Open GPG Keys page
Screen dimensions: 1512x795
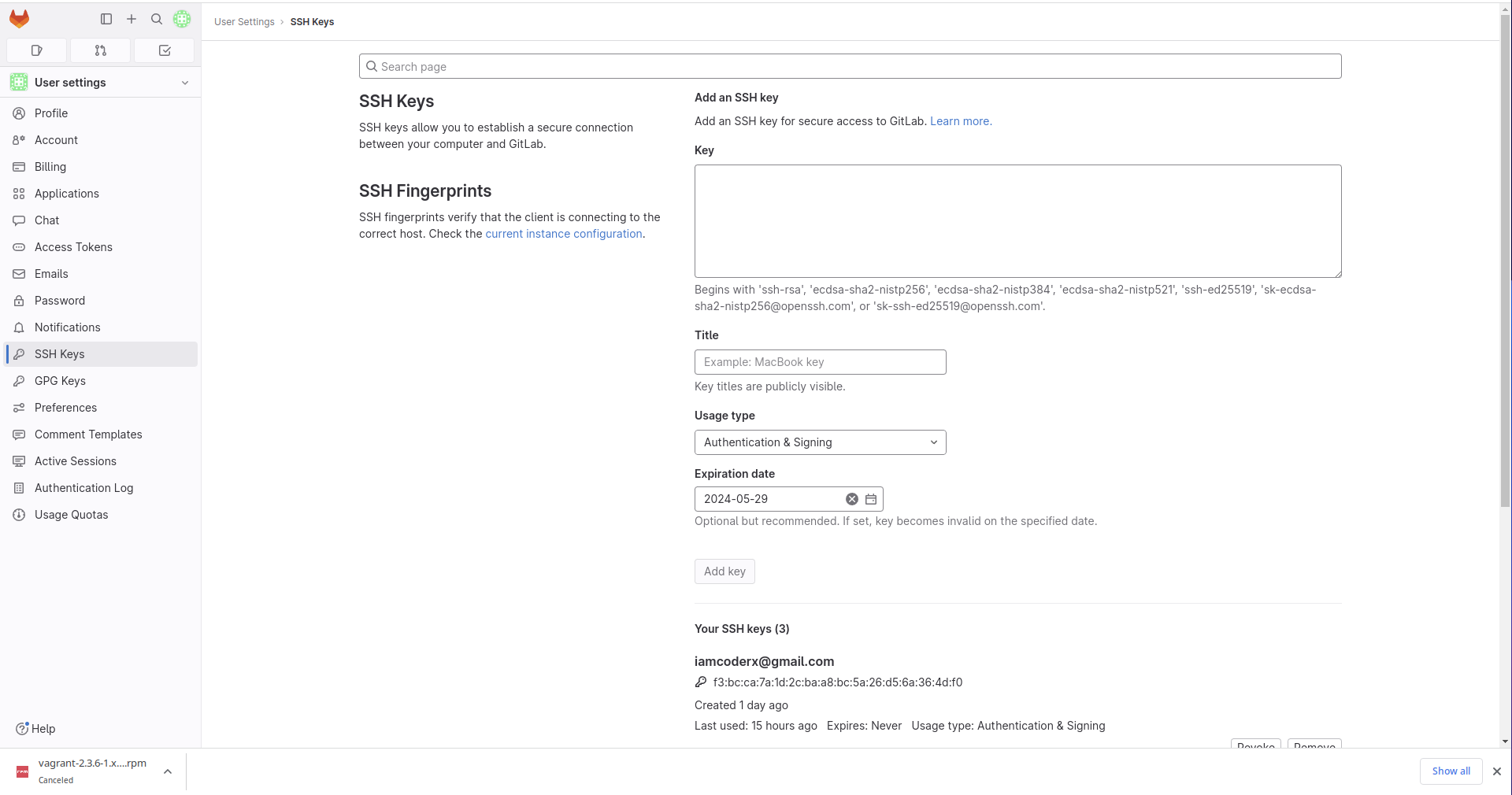[101, 381]
